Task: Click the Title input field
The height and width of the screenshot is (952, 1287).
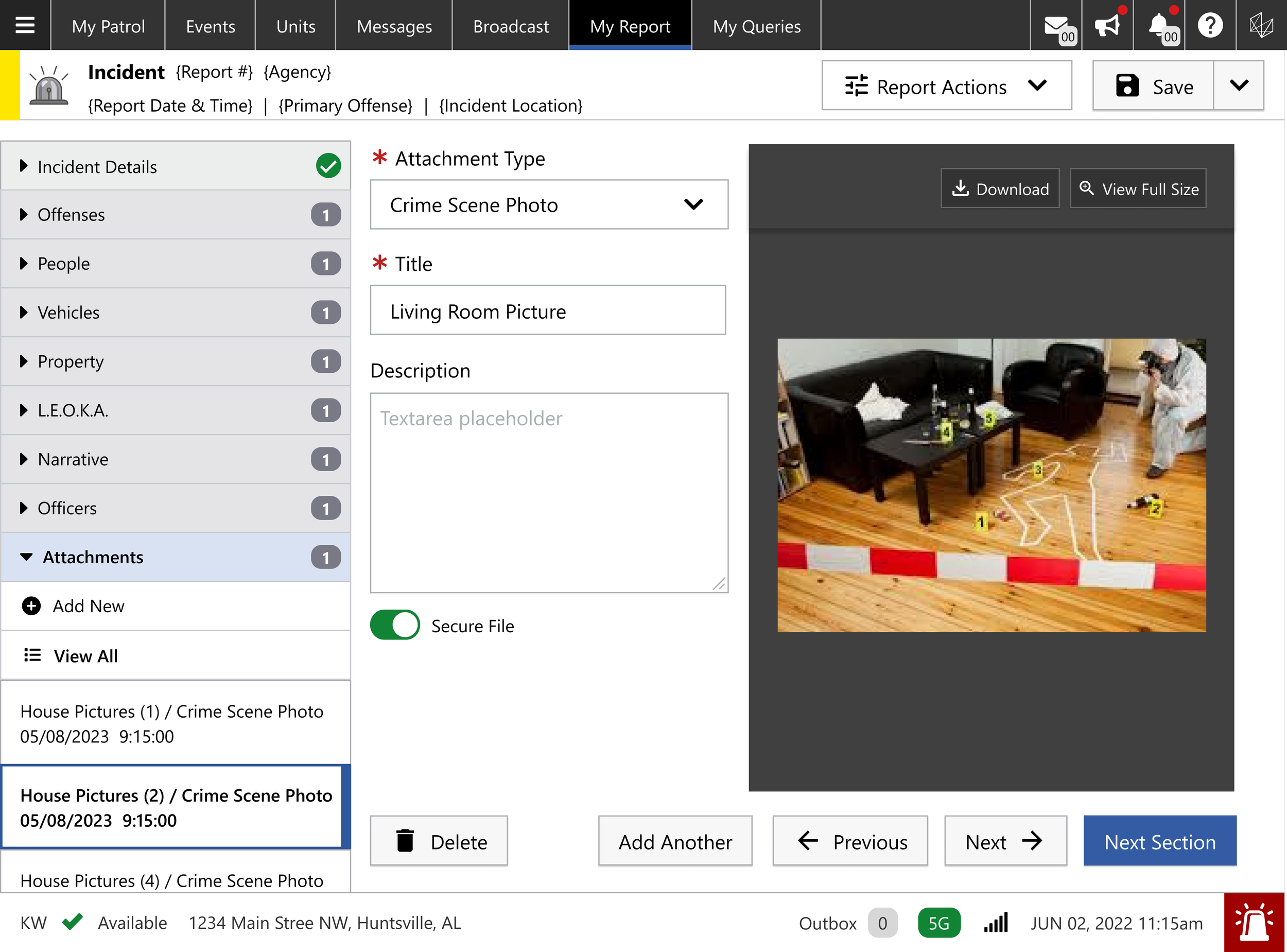Action: [548, 310]
